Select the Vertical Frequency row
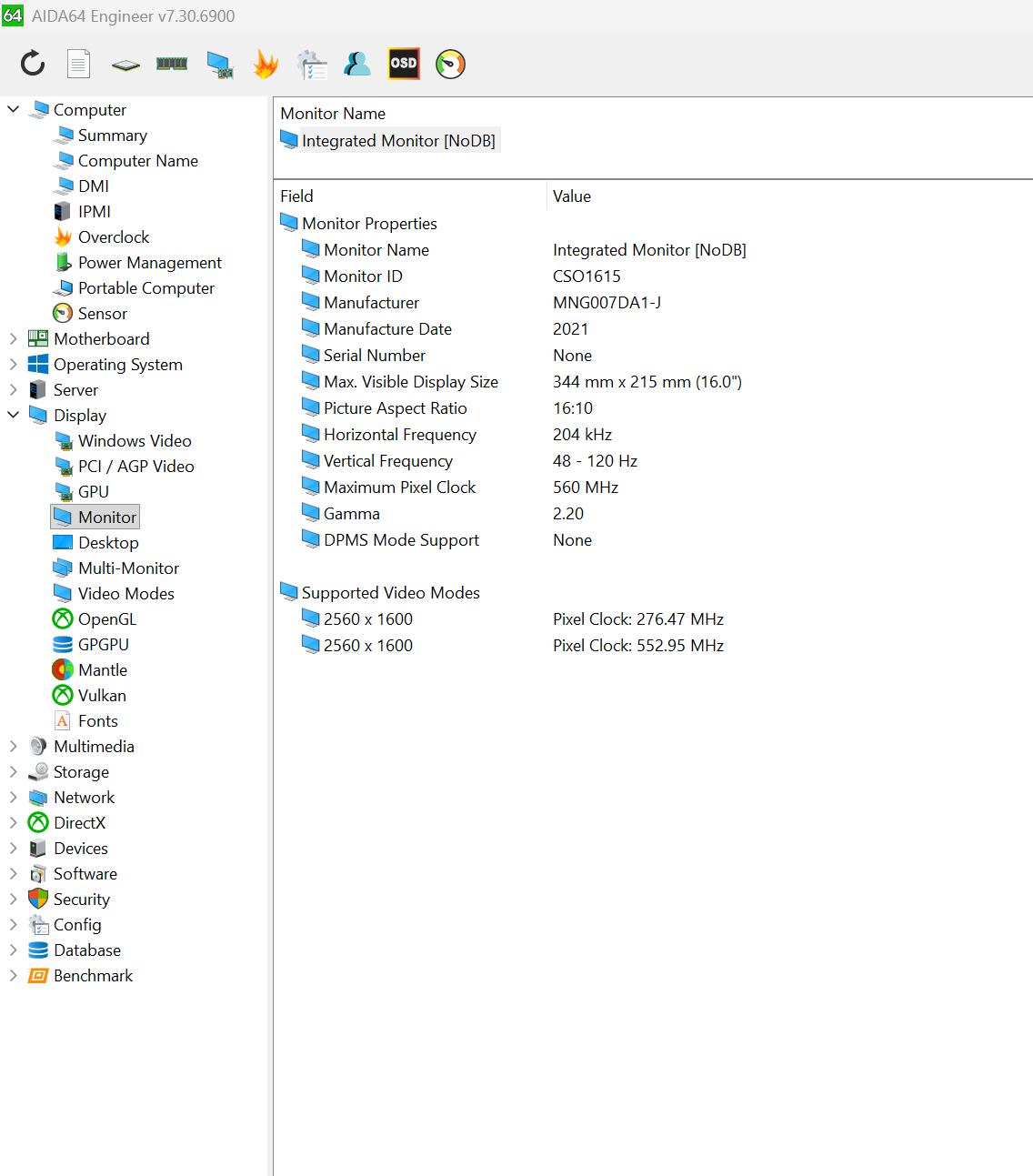 pyautogui.click(x=653, y=461)
